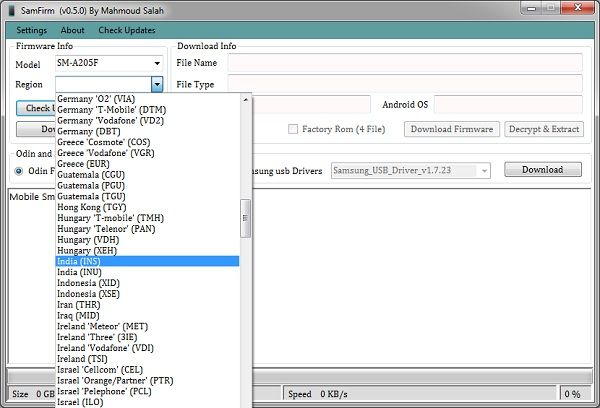
Task: Select Indonesia (XID) region
Action: (x=147, y=283)
